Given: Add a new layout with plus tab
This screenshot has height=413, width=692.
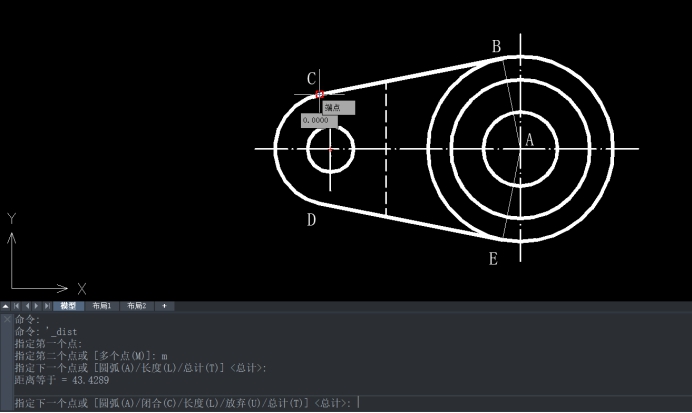Looking at the screenshot, I should (x=164, y=306).
